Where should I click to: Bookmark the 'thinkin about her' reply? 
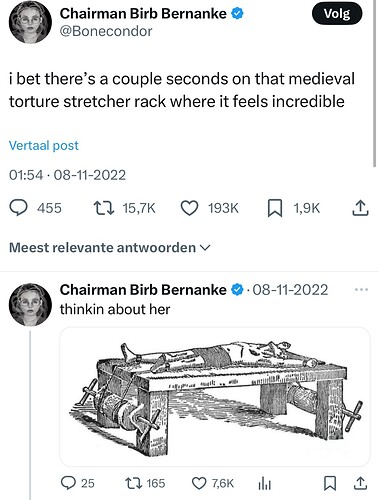click(330, 483)
